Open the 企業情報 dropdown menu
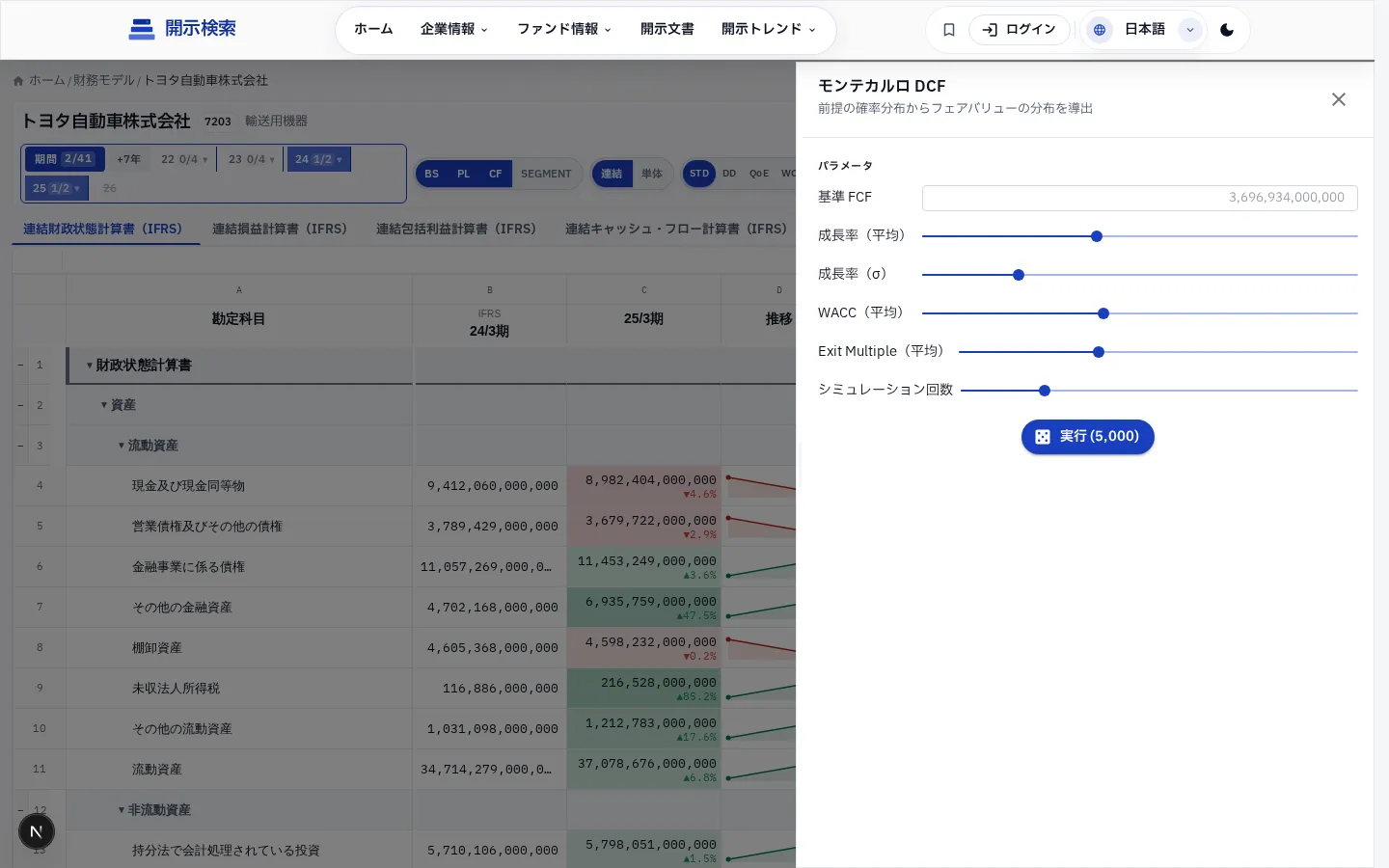This screenshot has height=868, width=1389. pyautogui.click(x=454, y=29)
